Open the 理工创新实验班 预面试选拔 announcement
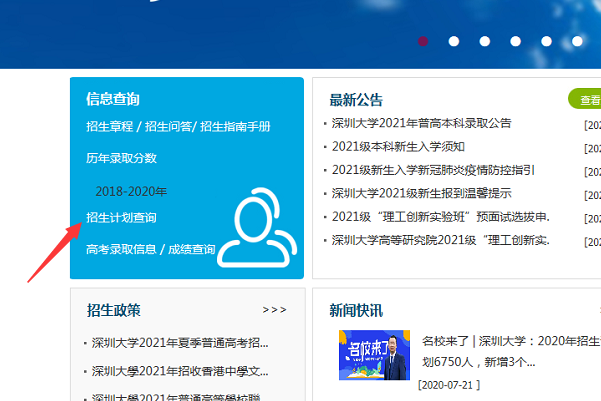Screen dimensions: 601x401 click(x=441, y=217)
